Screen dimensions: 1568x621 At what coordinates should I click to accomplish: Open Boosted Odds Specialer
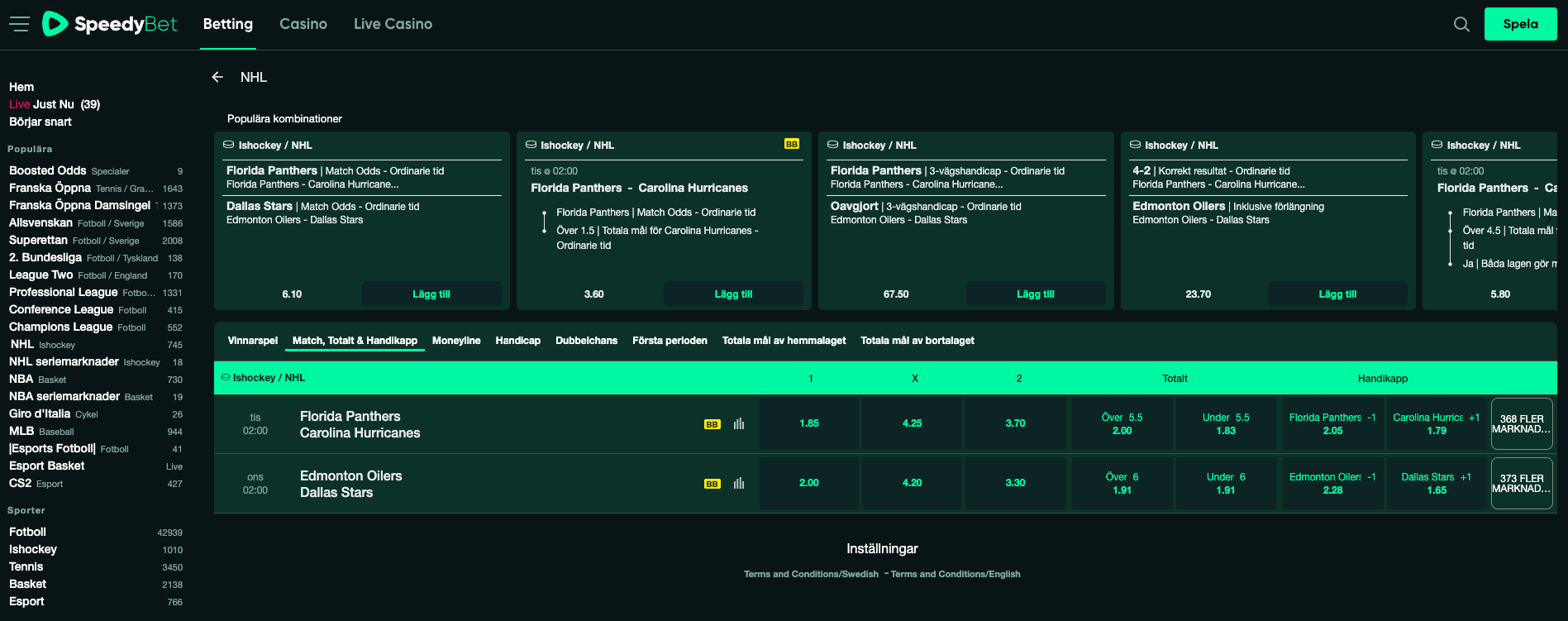pos(96,170)
